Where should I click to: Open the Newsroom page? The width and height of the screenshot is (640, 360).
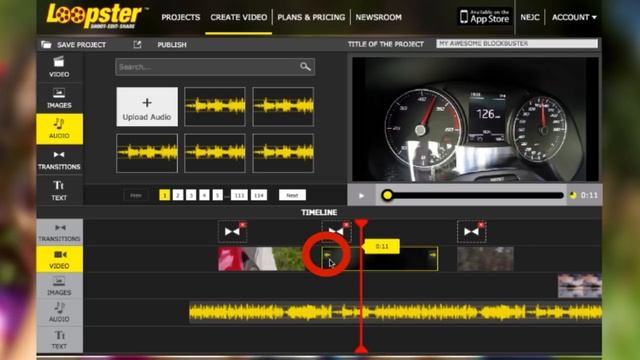pos(378,17)
